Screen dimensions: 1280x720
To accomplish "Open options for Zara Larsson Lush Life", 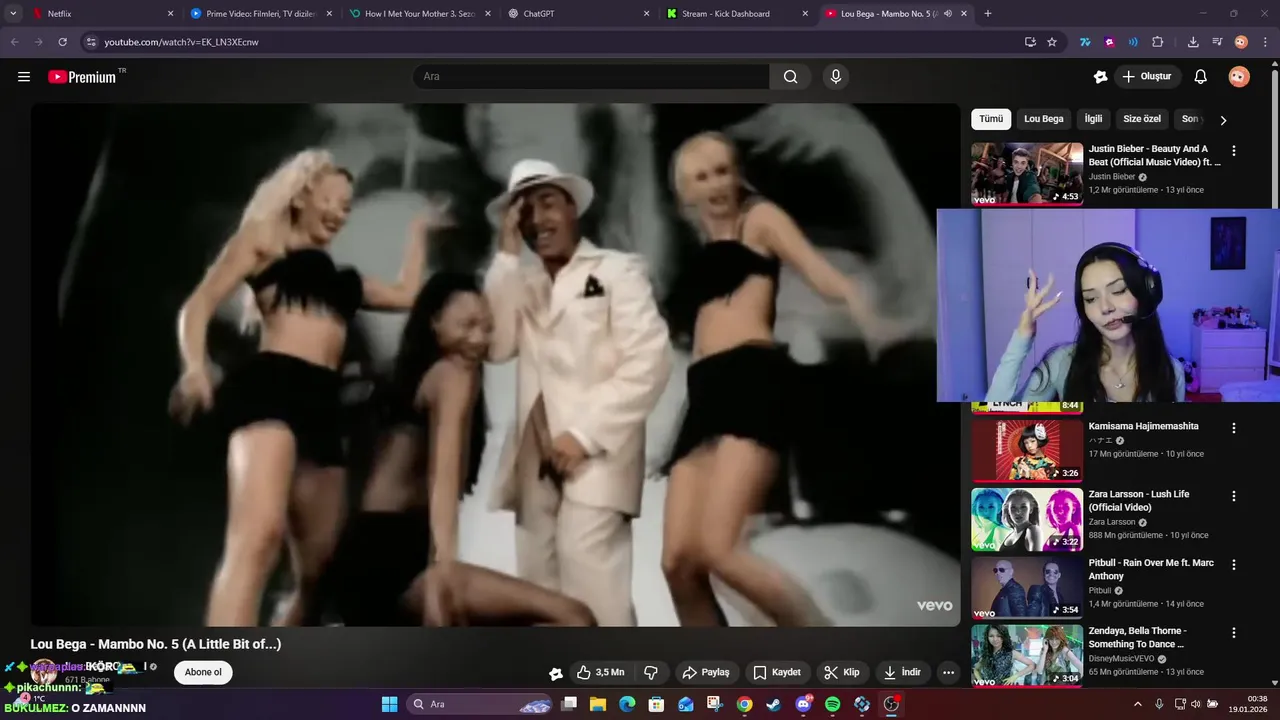I will 1234,496.
